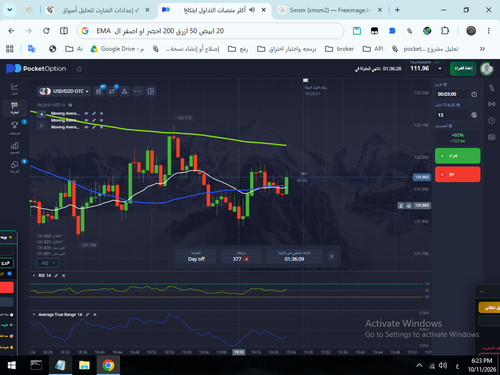Open hotkeys keyboard icon in right sidebar

point(492,137)
